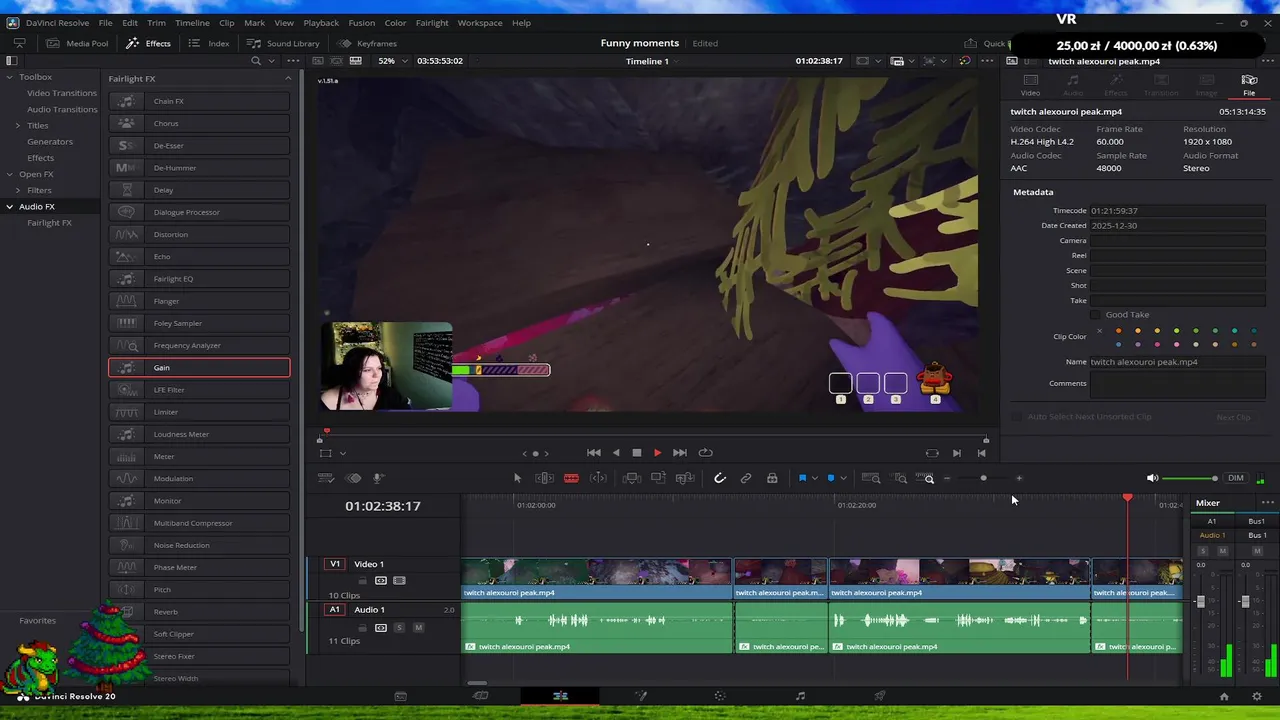Open the Marker color dropdown arrow
Viewport: 1280px width, 720px height.
pos(843,478)
